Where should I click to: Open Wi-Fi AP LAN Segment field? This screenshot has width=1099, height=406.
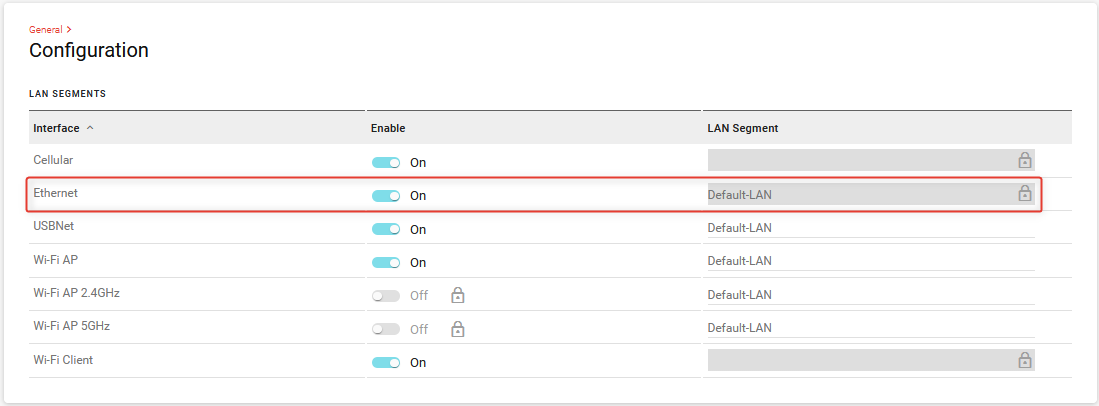pos(870,261)
